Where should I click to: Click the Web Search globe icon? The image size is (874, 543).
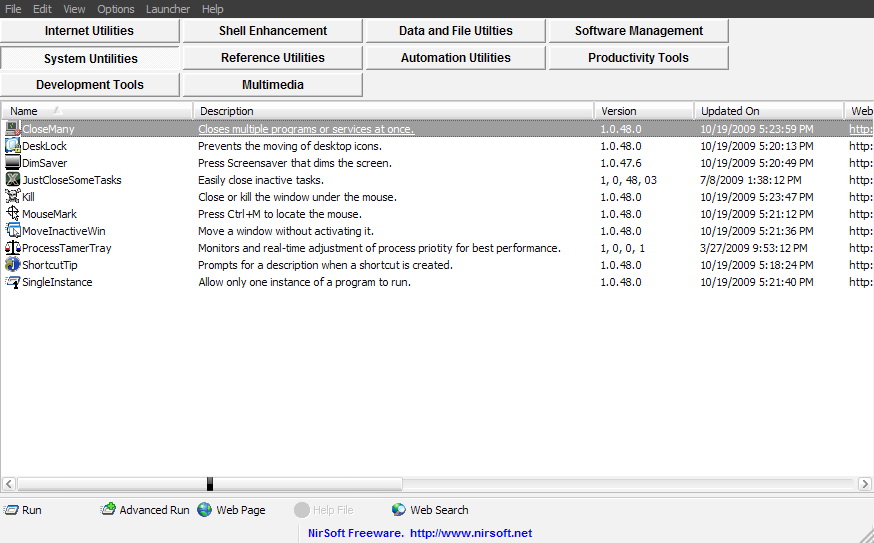coord(399,510)
